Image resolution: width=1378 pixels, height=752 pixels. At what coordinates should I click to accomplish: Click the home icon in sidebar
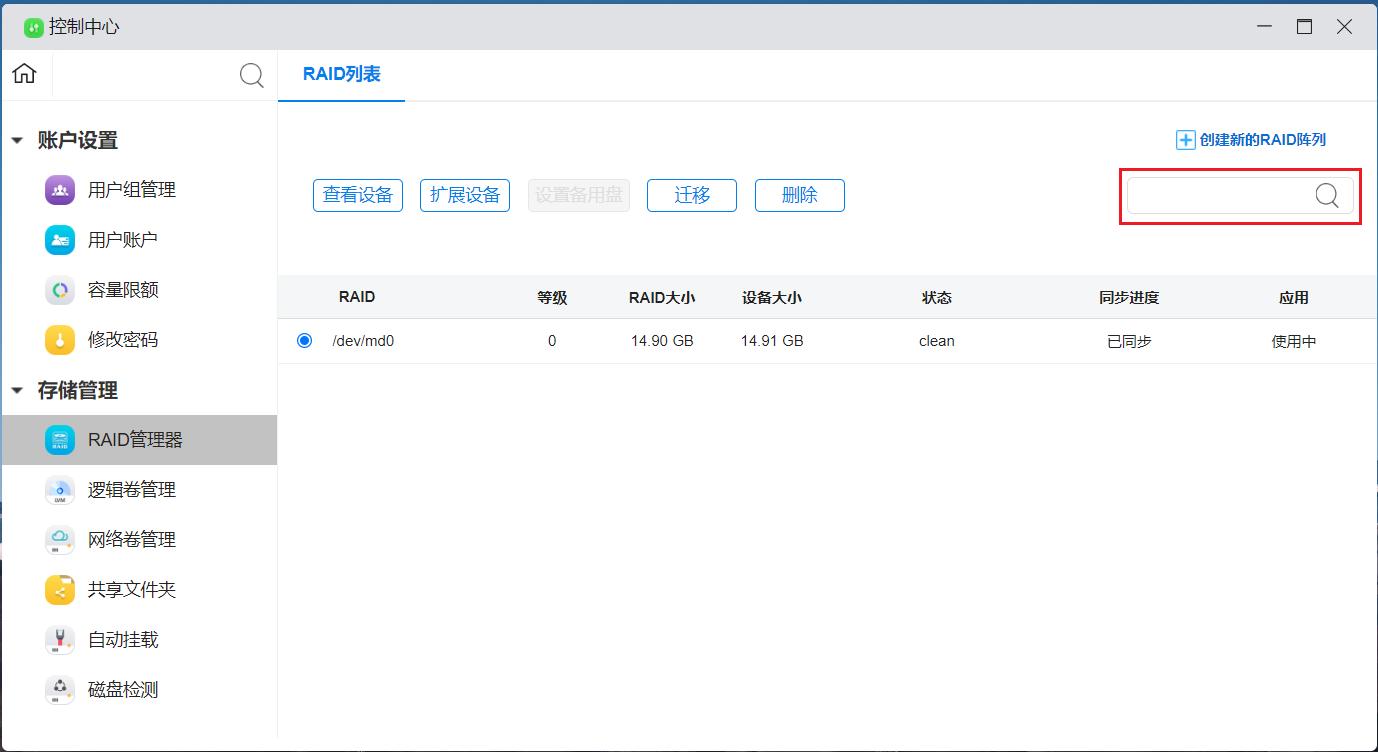[x=24, y=74]
